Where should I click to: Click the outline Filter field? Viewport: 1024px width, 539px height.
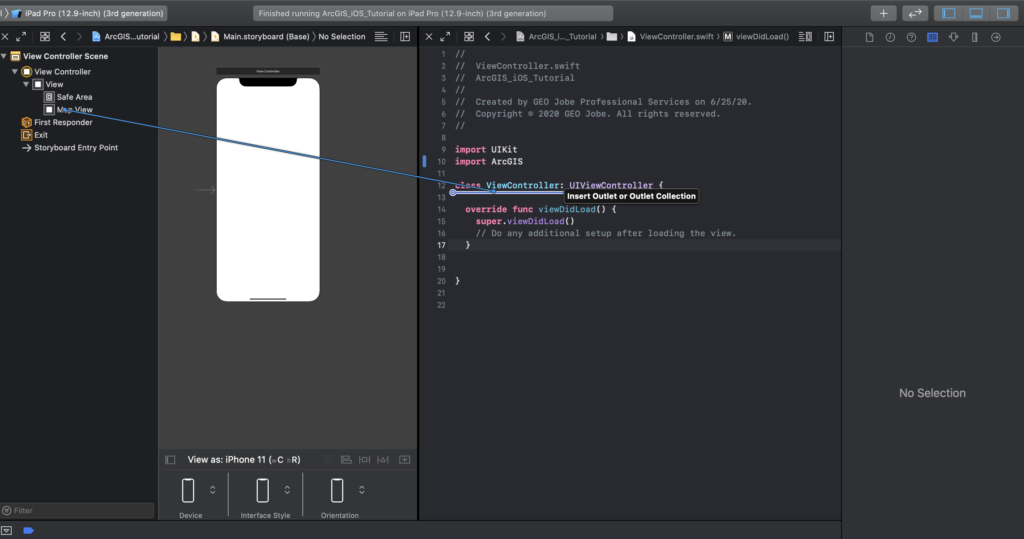click(80, 511)
